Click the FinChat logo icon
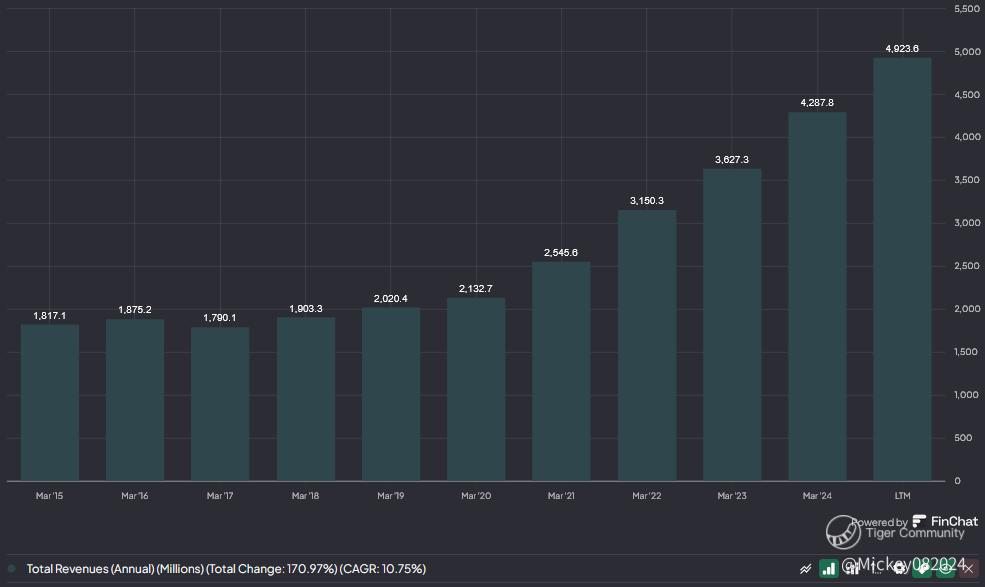The width and height of the screenshot is (985, 587). click(920, 521)
